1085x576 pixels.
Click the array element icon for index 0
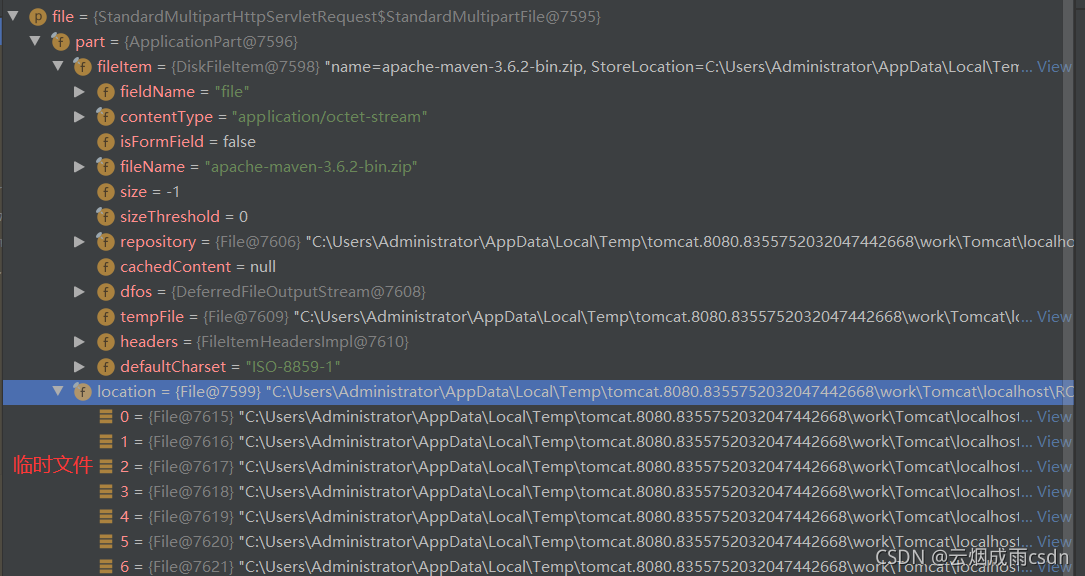(x=106, y=417)
